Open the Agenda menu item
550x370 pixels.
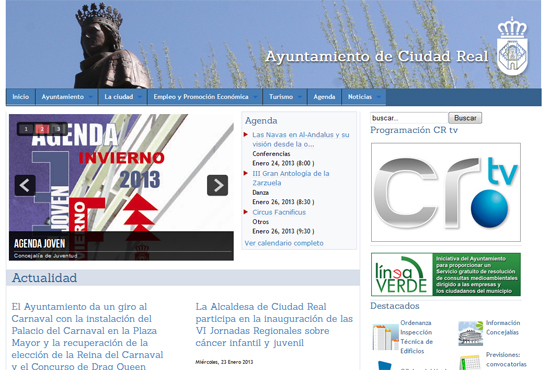(324, 97)
